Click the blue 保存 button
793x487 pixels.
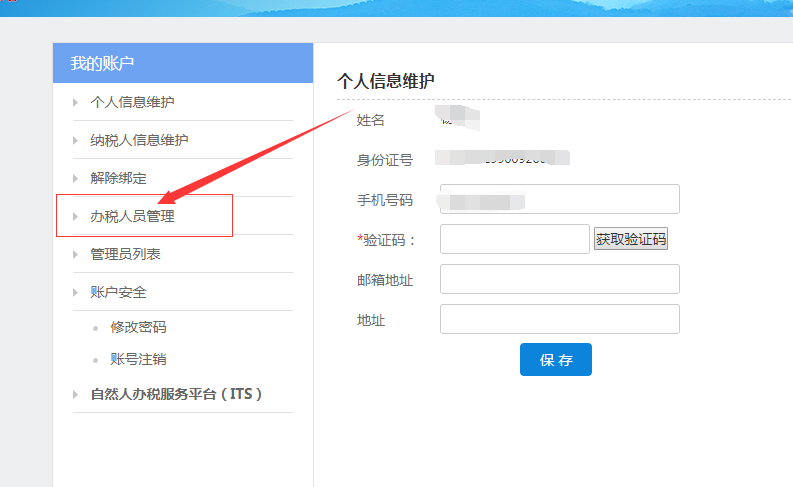pos(555,360)
